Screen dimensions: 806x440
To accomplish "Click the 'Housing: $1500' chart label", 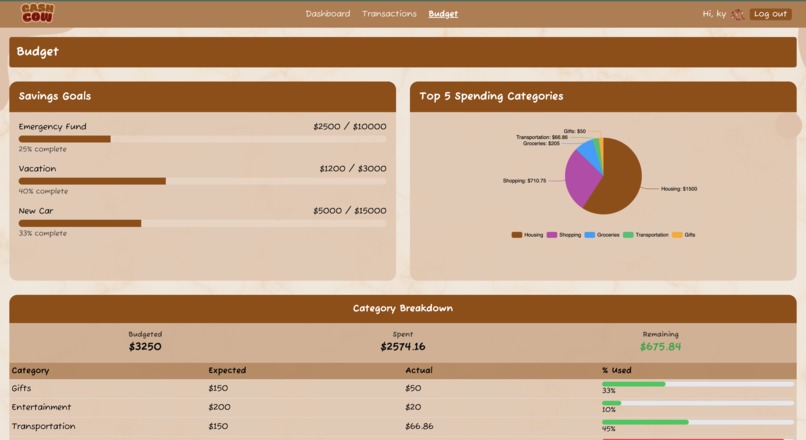I will tap(679, 189).
